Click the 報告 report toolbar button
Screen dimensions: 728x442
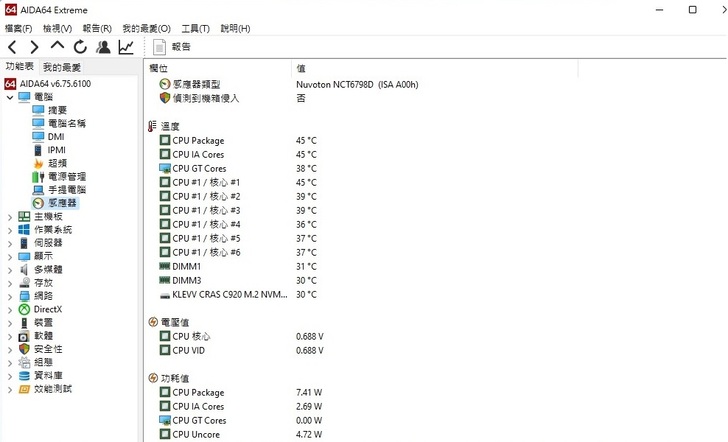point(172,47)
